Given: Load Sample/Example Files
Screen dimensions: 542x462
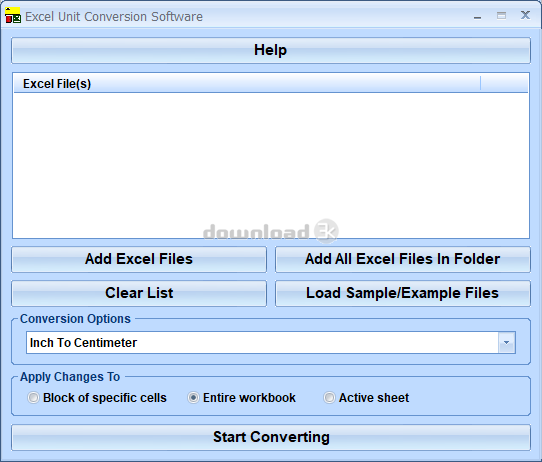Looking at the screenshot, I should click(403, 293).
